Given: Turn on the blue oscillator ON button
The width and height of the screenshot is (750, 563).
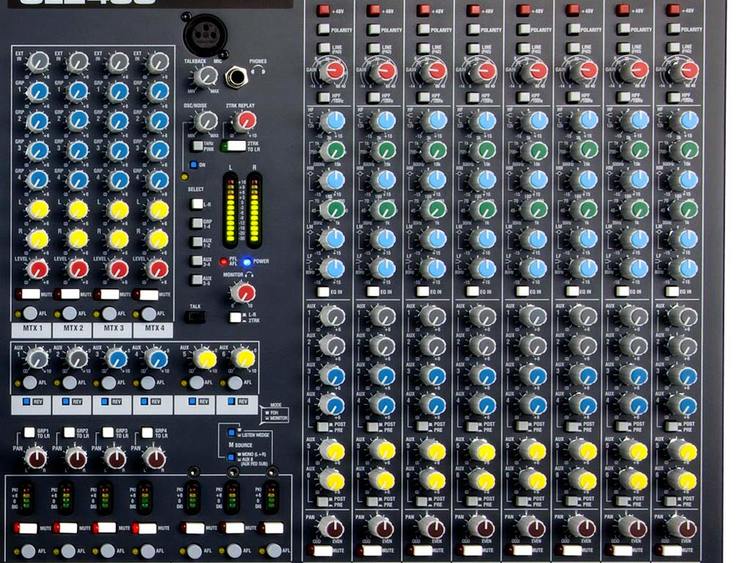Looking at the screenshot, I should pyautogui.click(x=194, y=165).
